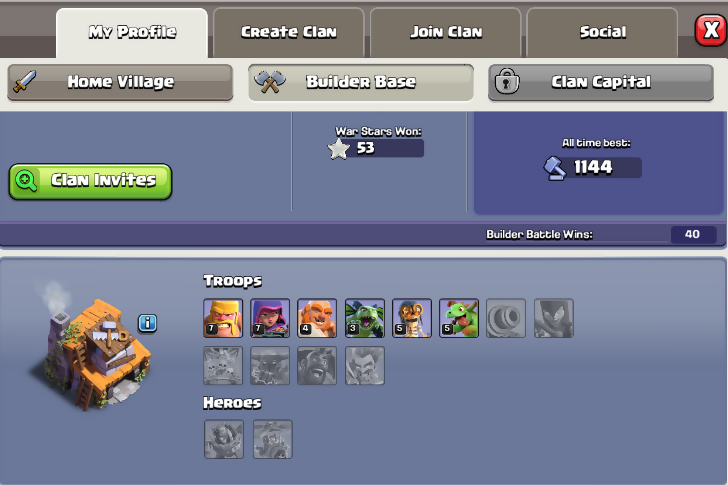Switch to the Create Clan tab
The image size is (728, 485).
[x=289, y=32]
